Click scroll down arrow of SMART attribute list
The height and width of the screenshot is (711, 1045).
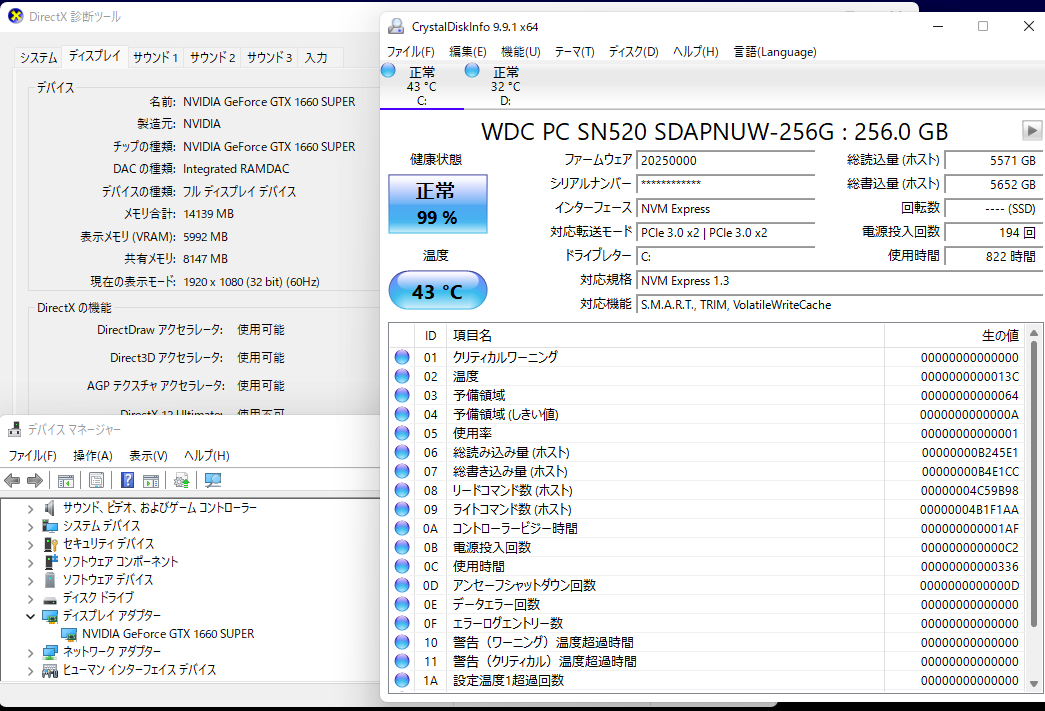point(1034,684)
